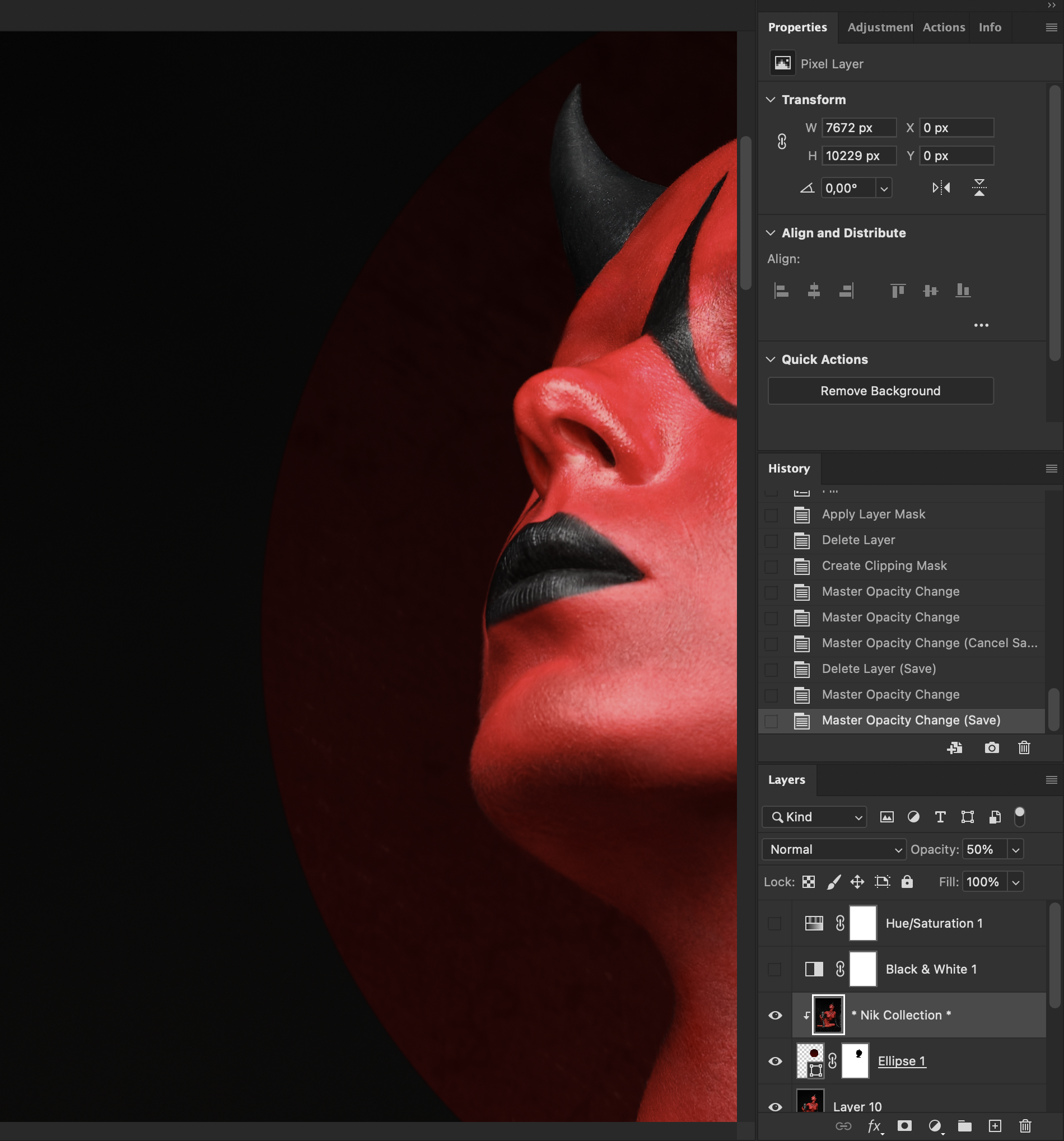1064x1141 pixels.
Task: Delete current history state trash icon
Action: [1024, 748]
